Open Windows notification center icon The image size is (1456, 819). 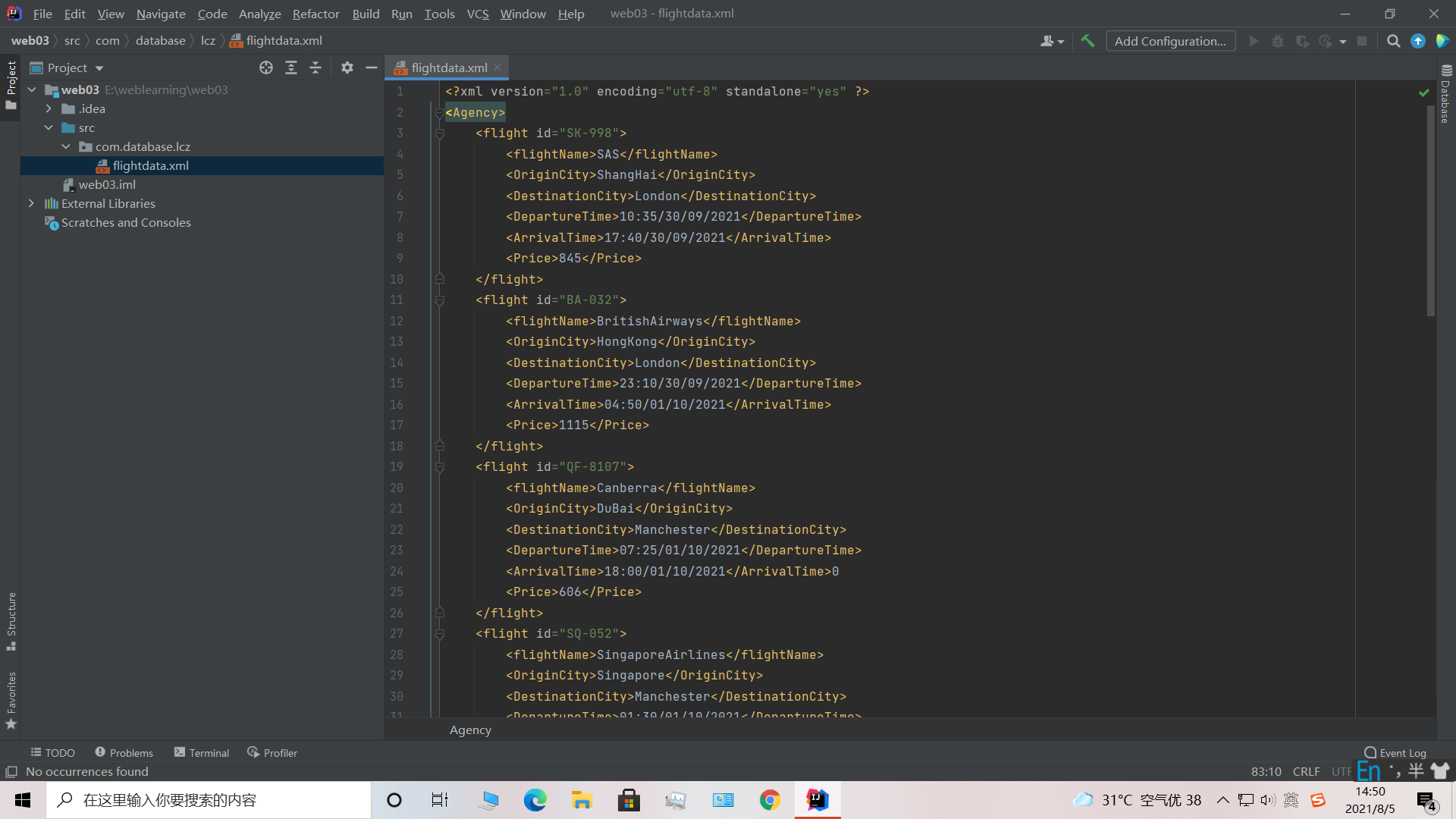point(1426,801)
